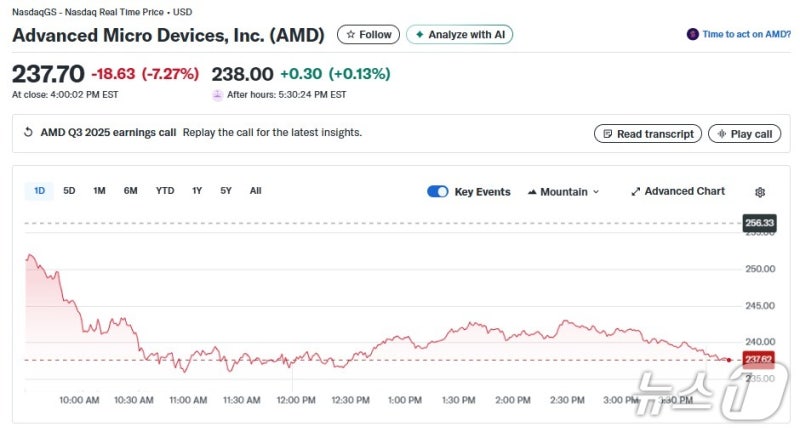Click the play call speech icon

pos(720,134)
